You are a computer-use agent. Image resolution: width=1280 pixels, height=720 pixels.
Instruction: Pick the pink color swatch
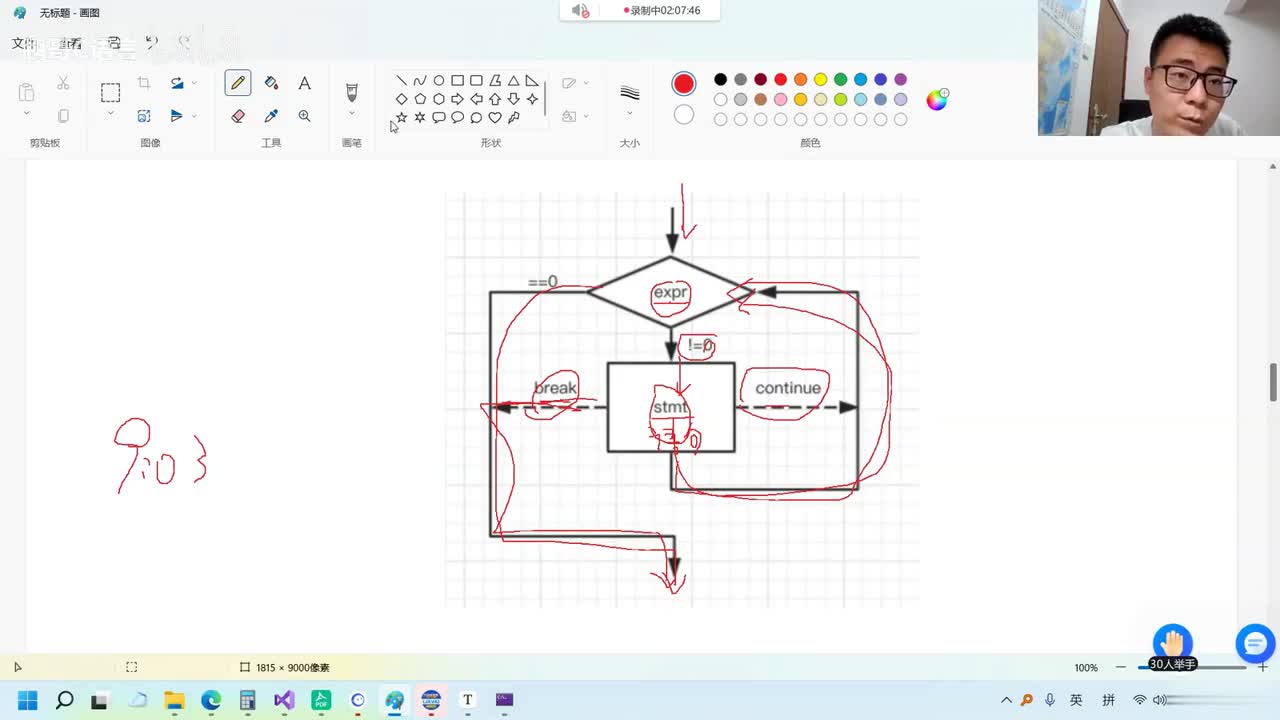[780, 99]
